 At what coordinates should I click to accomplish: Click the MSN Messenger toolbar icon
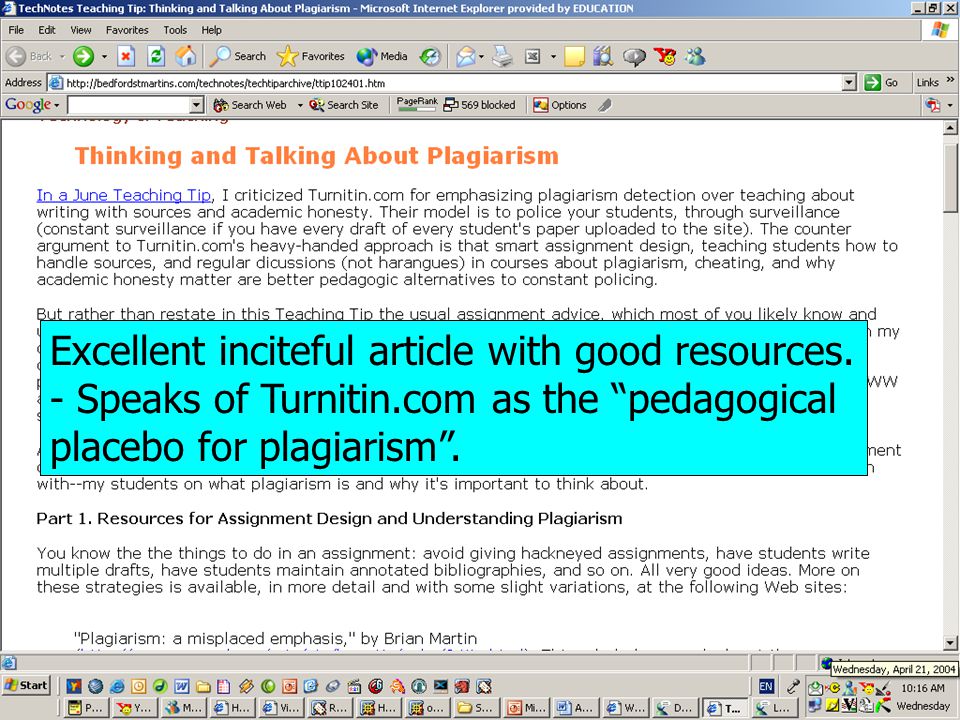click(696, 56)
